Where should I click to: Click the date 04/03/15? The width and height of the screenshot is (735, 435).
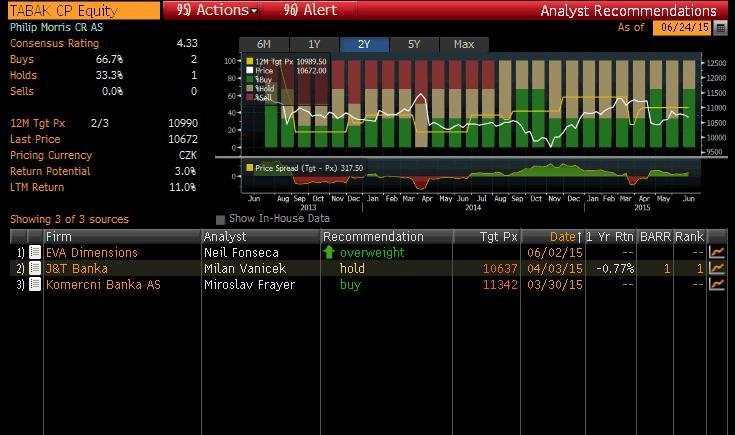555,269
